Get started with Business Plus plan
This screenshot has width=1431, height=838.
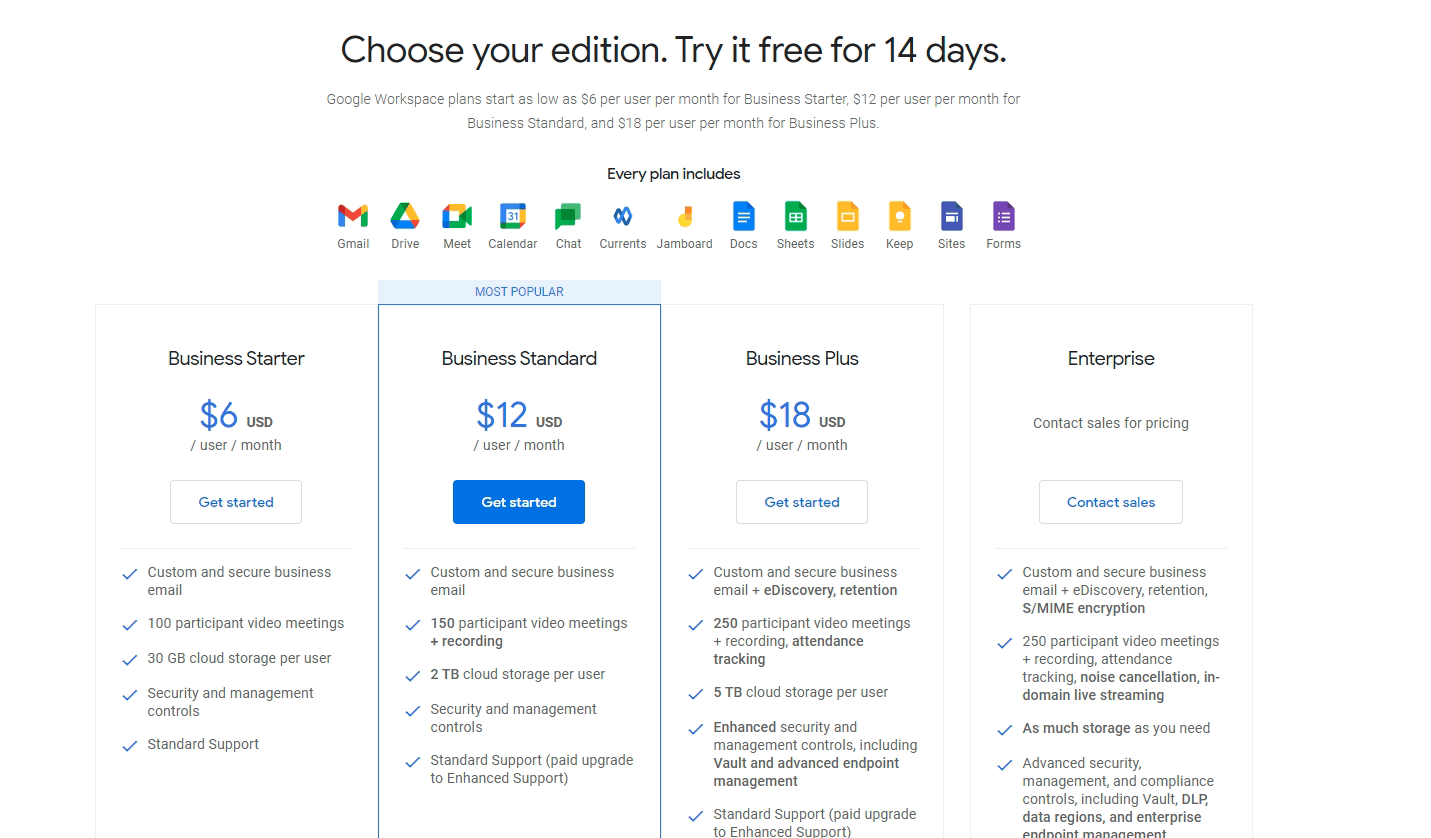802,502
